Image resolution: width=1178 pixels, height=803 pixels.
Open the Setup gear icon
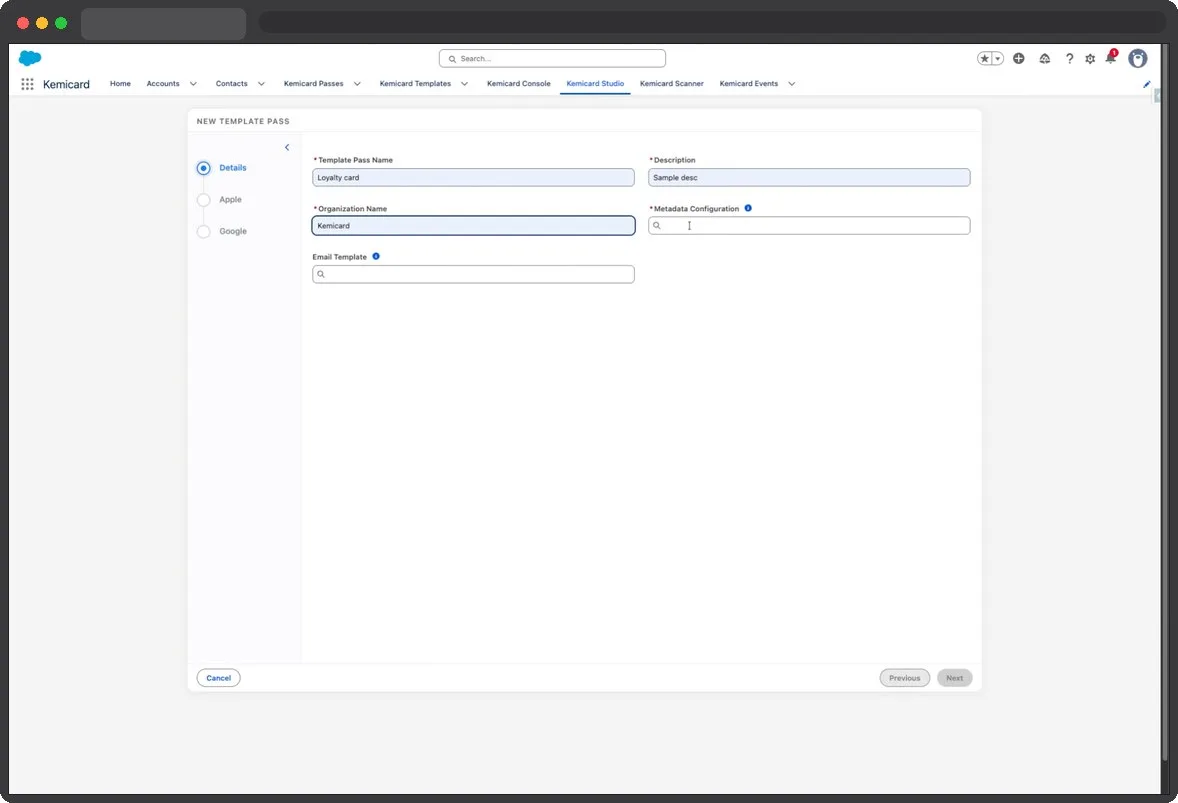(1090, 59)
